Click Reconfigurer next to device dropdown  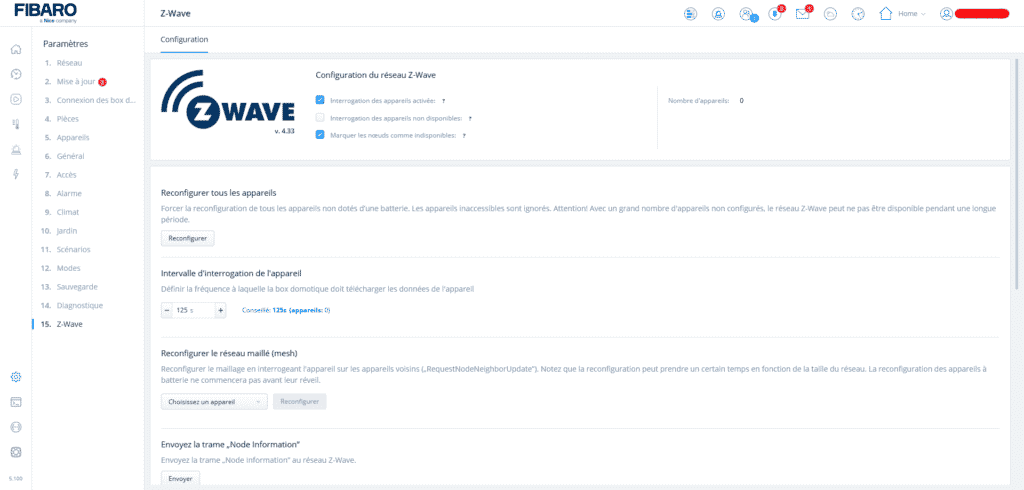pos(300,401)
